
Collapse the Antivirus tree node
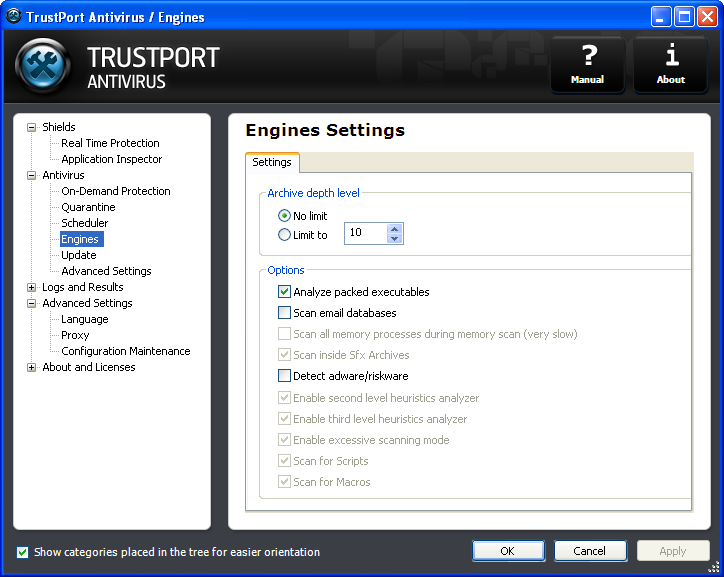tap(31, 175)
